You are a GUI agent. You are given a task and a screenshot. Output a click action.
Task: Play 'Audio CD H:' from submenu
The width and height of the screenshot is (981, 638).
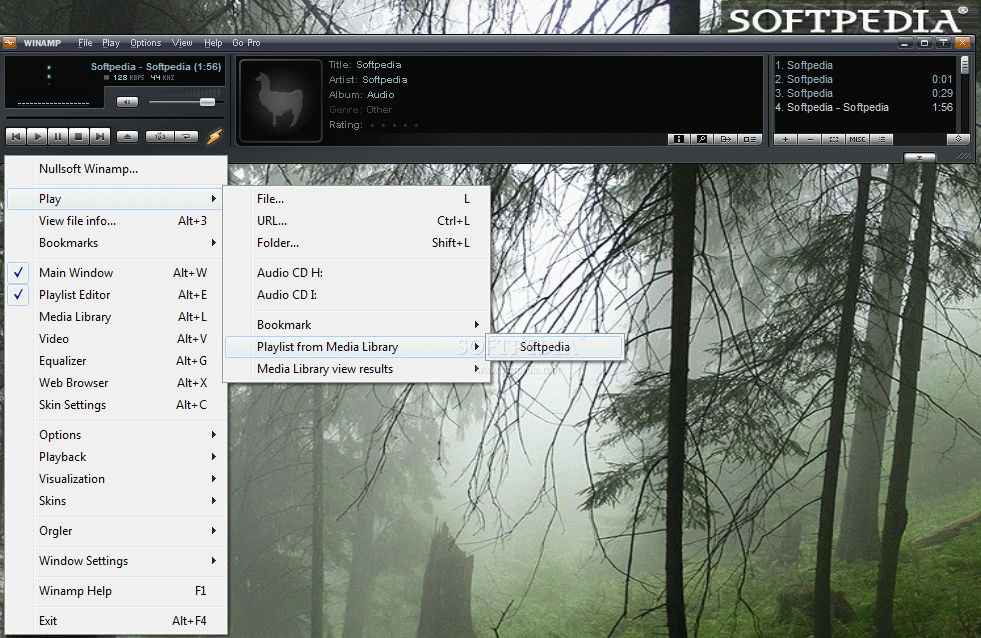[357, 273]
